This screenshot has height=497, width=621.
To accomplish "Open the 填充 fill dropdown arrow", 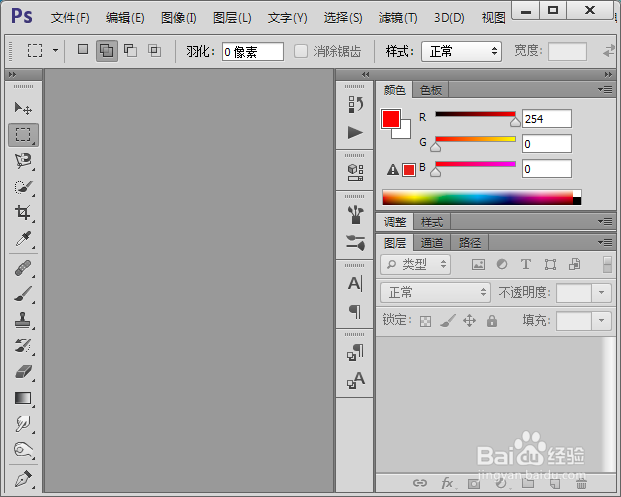I will 601,320.
